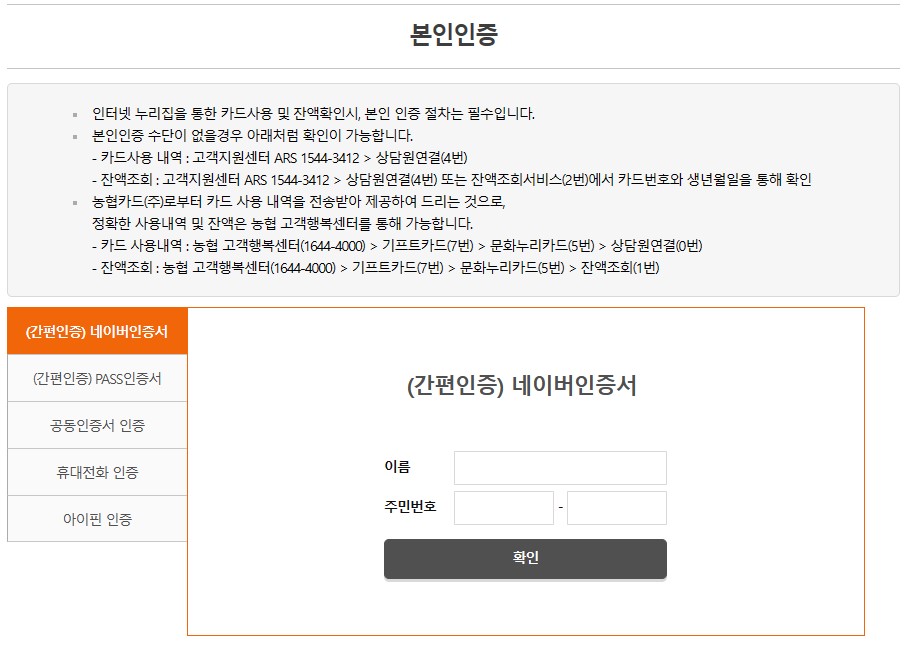Switch to (간편인증) PASS인증서 tab
Screen dimensions: 910x647
tap(98, 378)
